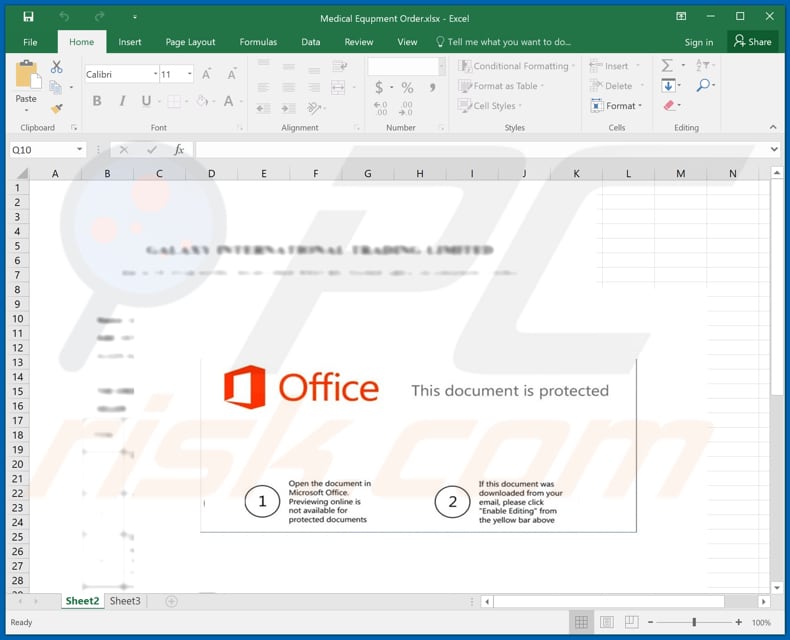Switch to the View tab
This screenshot has width=790, height=640.
pyautogui.click(x=407, y=42)
